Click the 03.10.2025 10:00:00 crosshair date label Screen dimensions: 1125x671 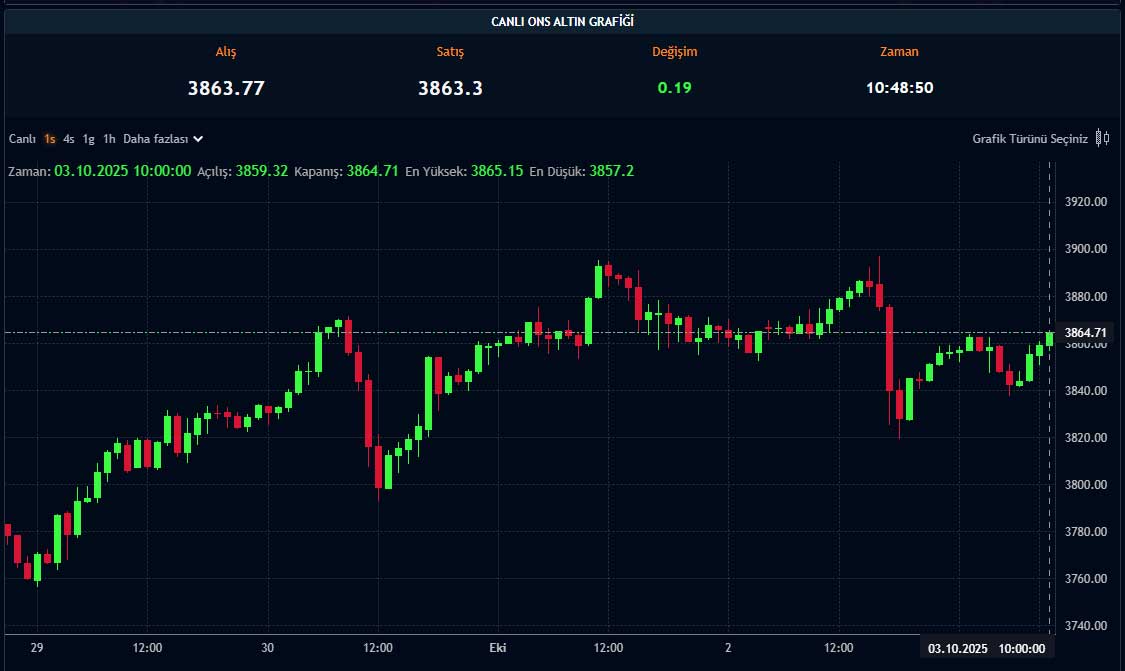click(x=986, y=649)
